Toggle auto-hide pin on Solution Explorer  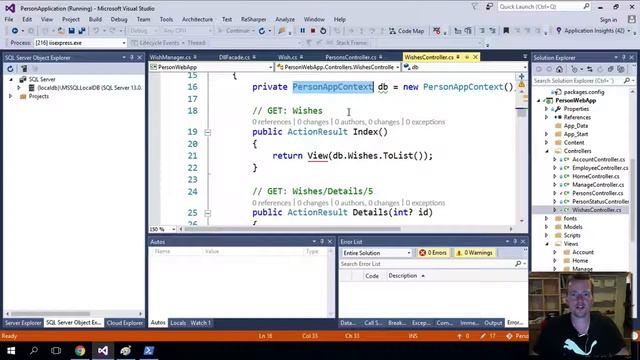coord(624,58)
